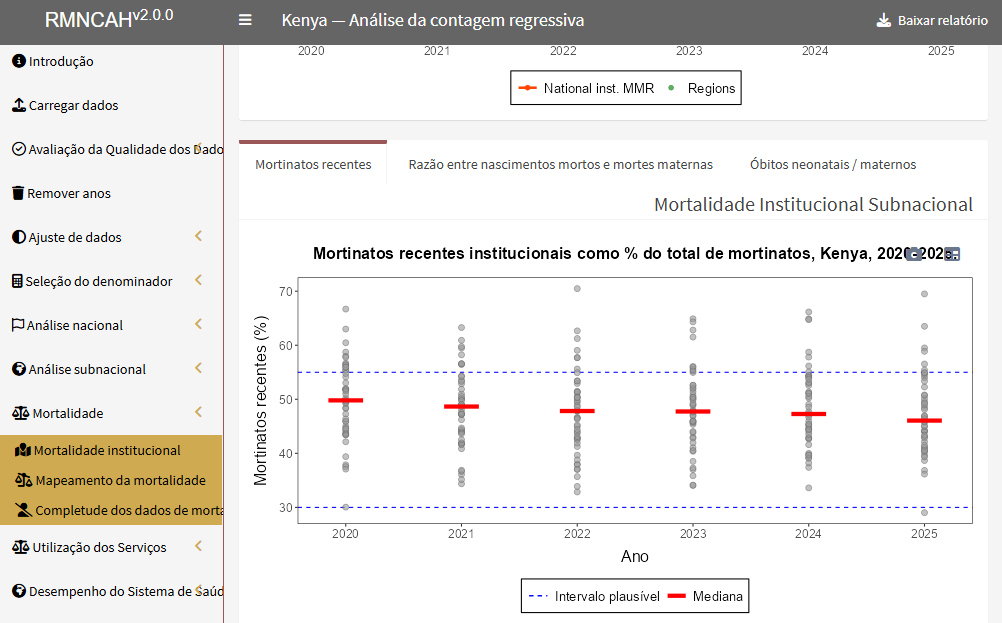Click the Desempenho do Sistema globe icon
This screenshot has width=1002, height=623.
click(x=19, y=591)
